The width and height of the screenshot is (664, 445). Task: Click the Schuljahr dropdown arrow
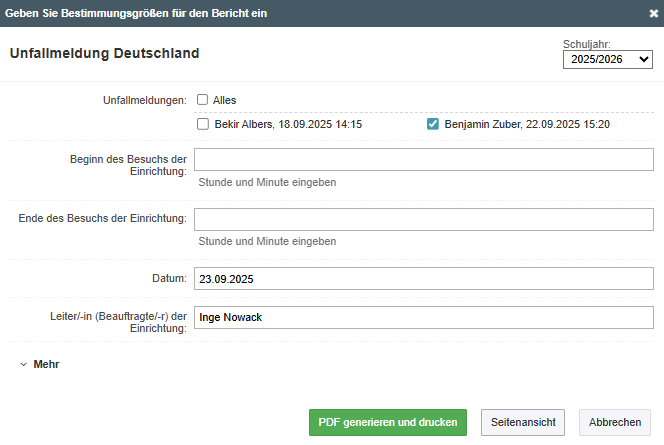coord(644,59)
